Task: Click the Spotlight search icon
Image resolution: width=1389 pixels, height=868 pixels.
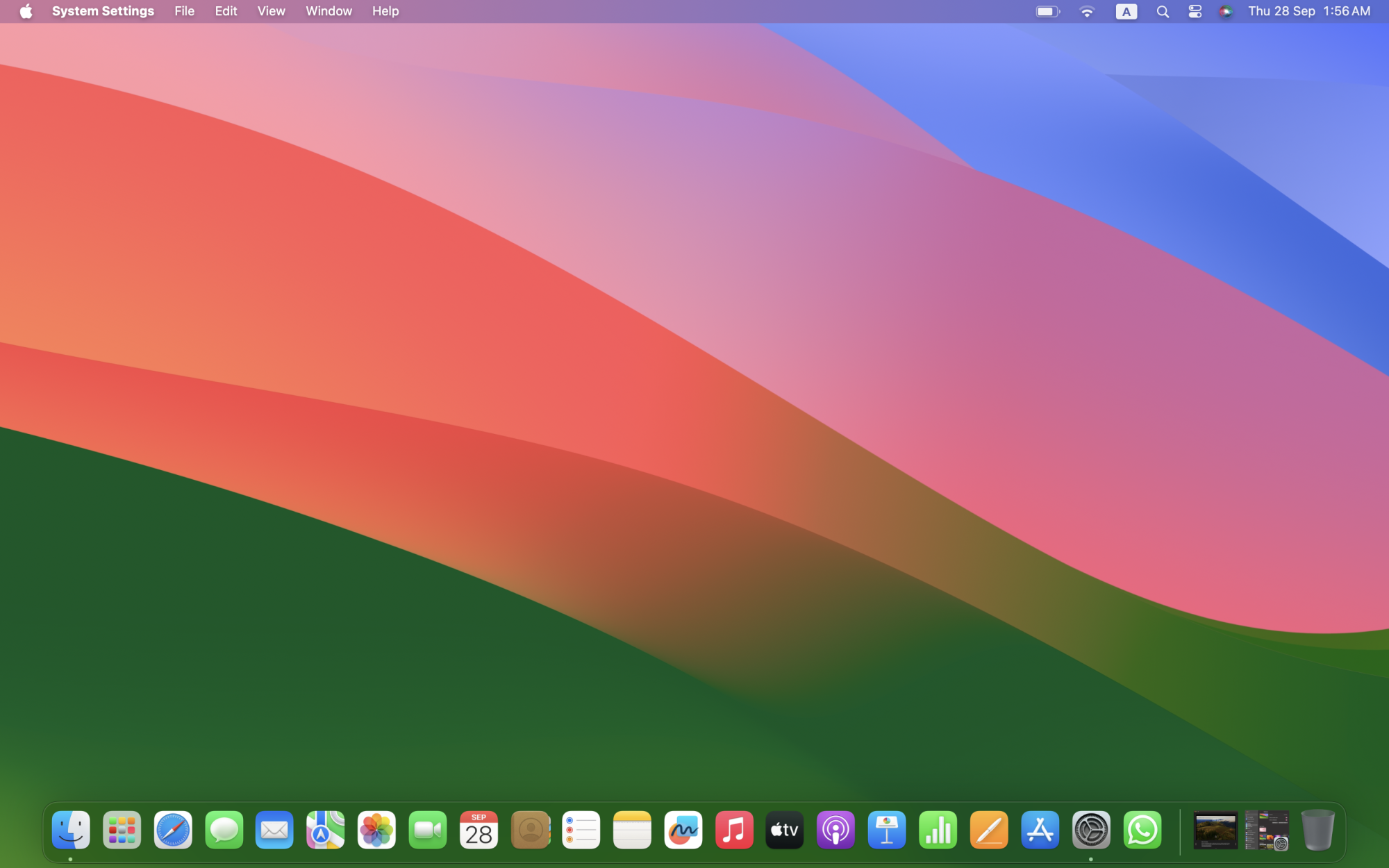Action: pos(1163,11)
